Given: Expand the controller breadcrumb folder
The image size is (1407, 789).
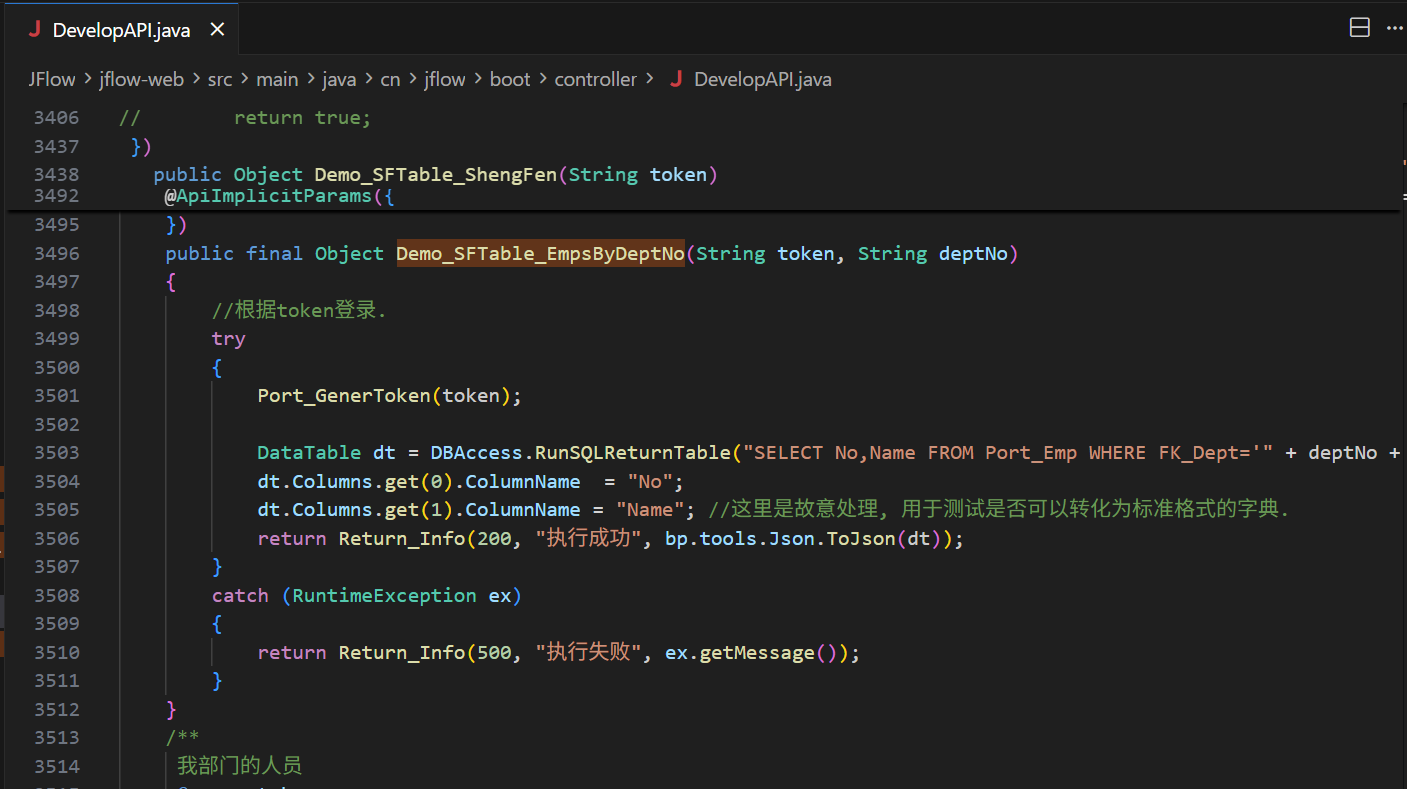Looking at the screenshot, I should (x=595, y=79).
